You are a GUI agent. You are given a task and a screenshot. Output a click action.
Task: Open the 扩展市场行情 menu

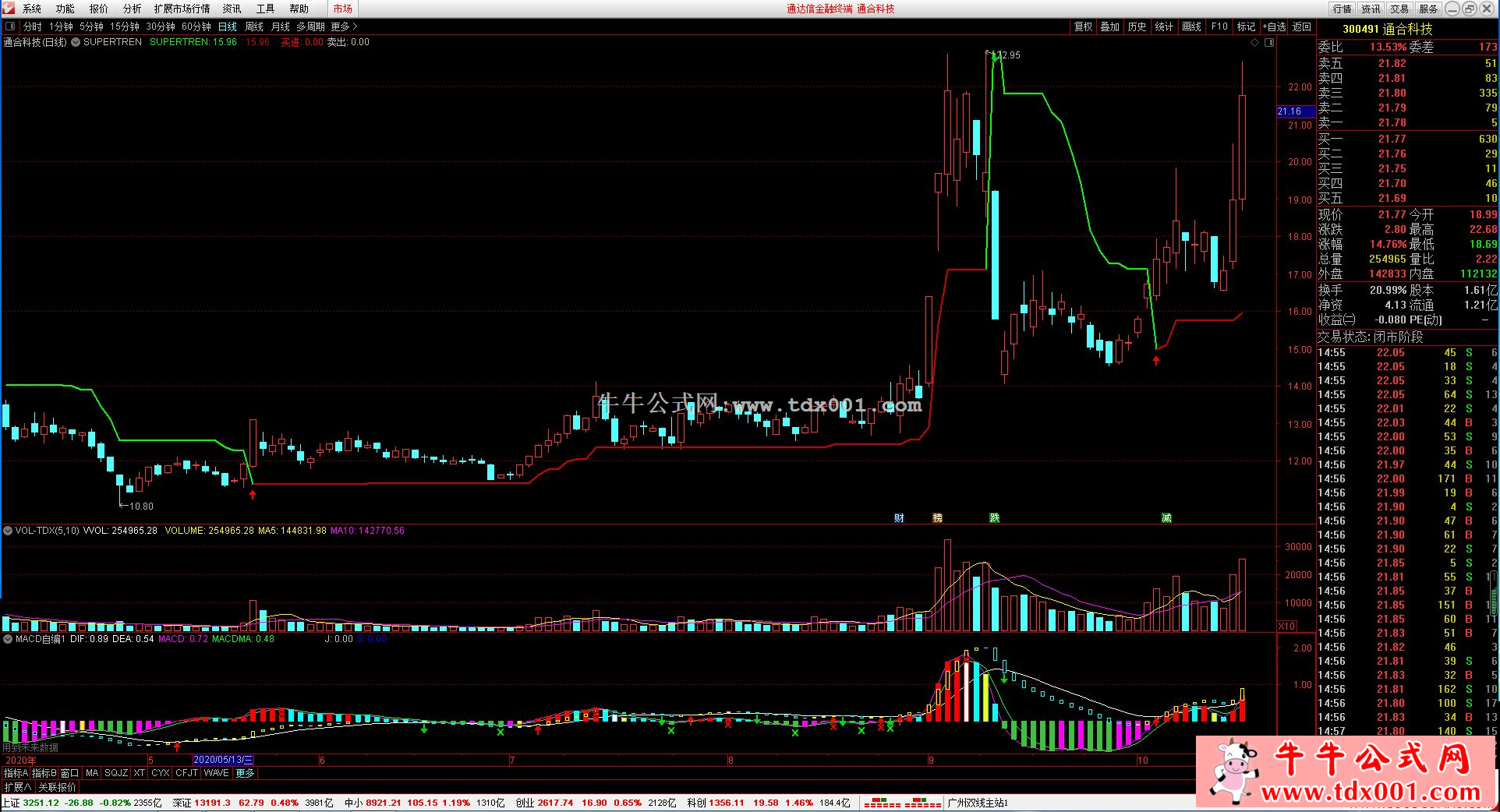[182, 9]
